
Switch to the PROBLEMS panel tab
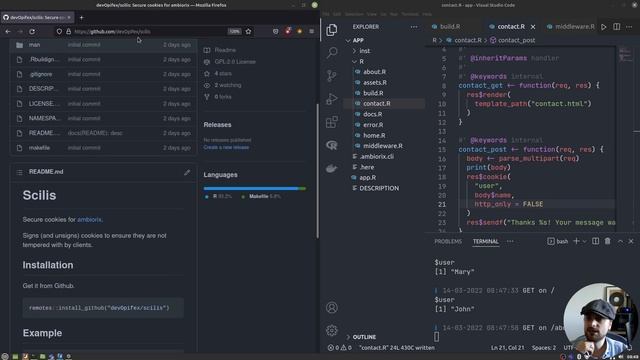point(448,241)
